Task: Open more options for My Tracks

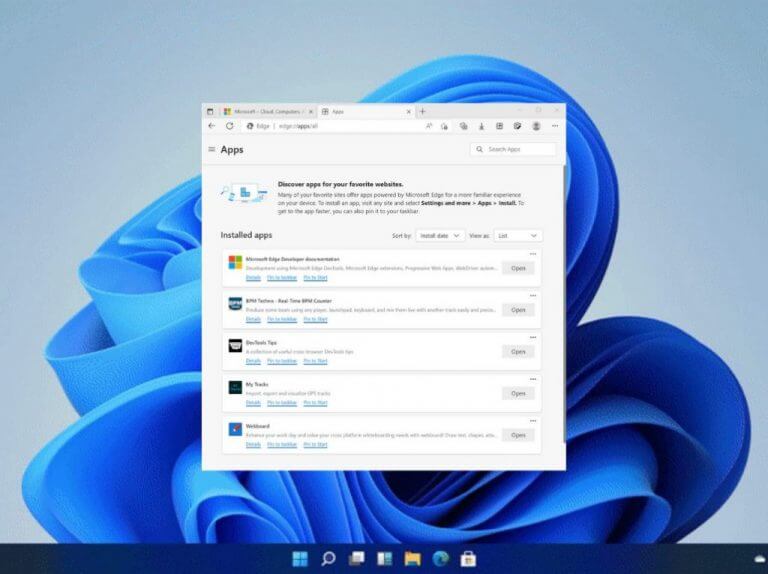Action: [533, 379]
